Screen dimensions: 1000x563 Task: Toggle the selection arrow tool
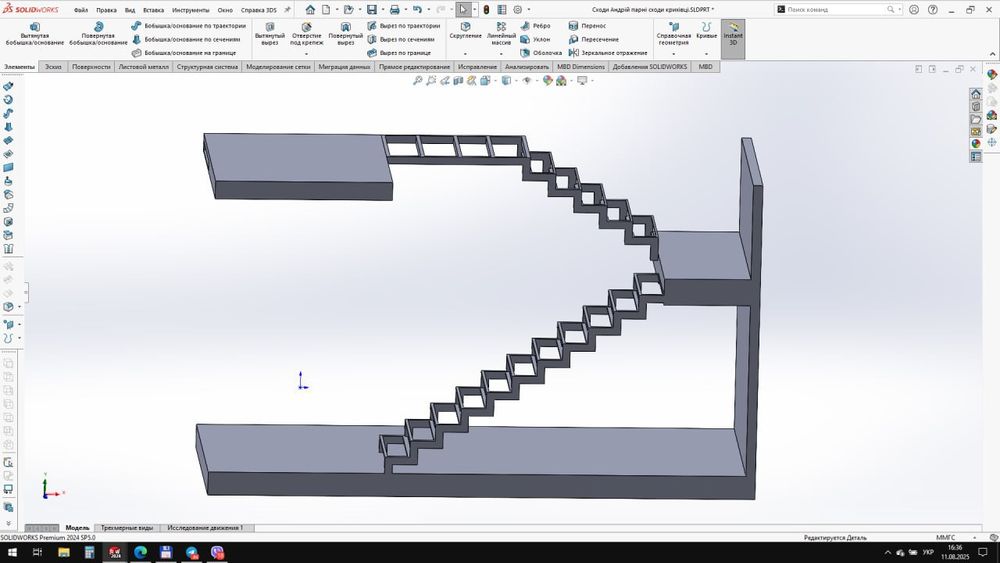click(463, 9)
